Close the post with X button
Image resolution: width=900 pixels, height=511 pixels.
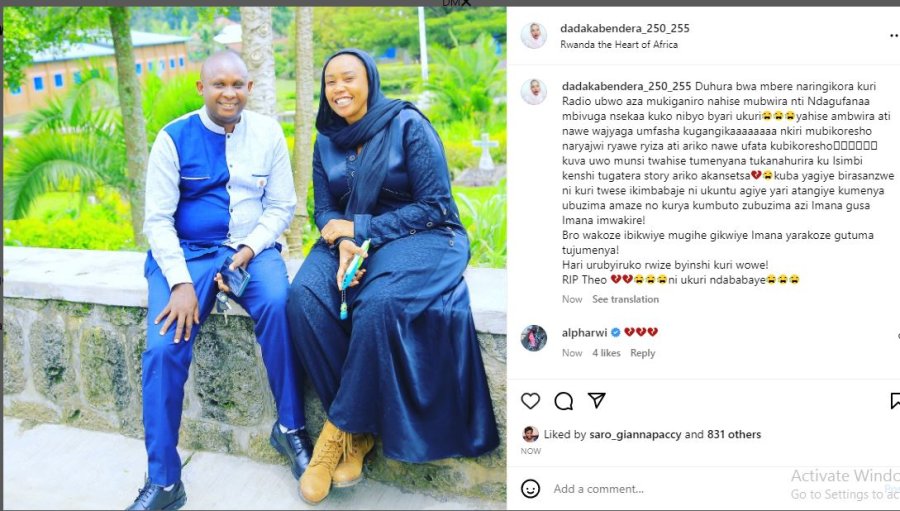coord(466,3)
